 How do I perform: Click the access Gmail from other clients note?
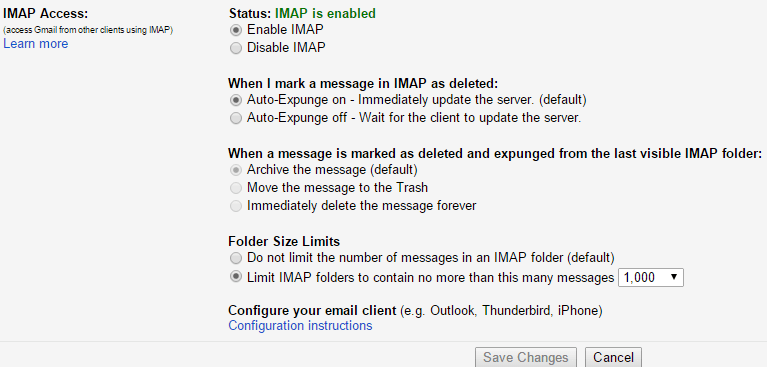tap(88, 30)
